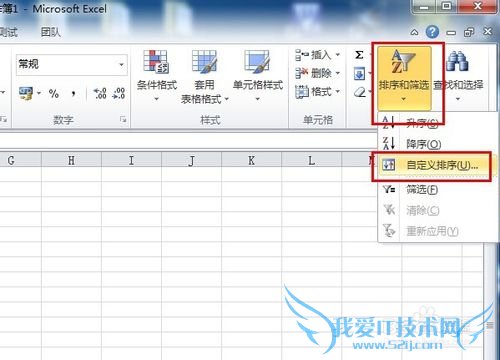Open Cell Styles (单元格样式) gallery

(x=257, y=76)
